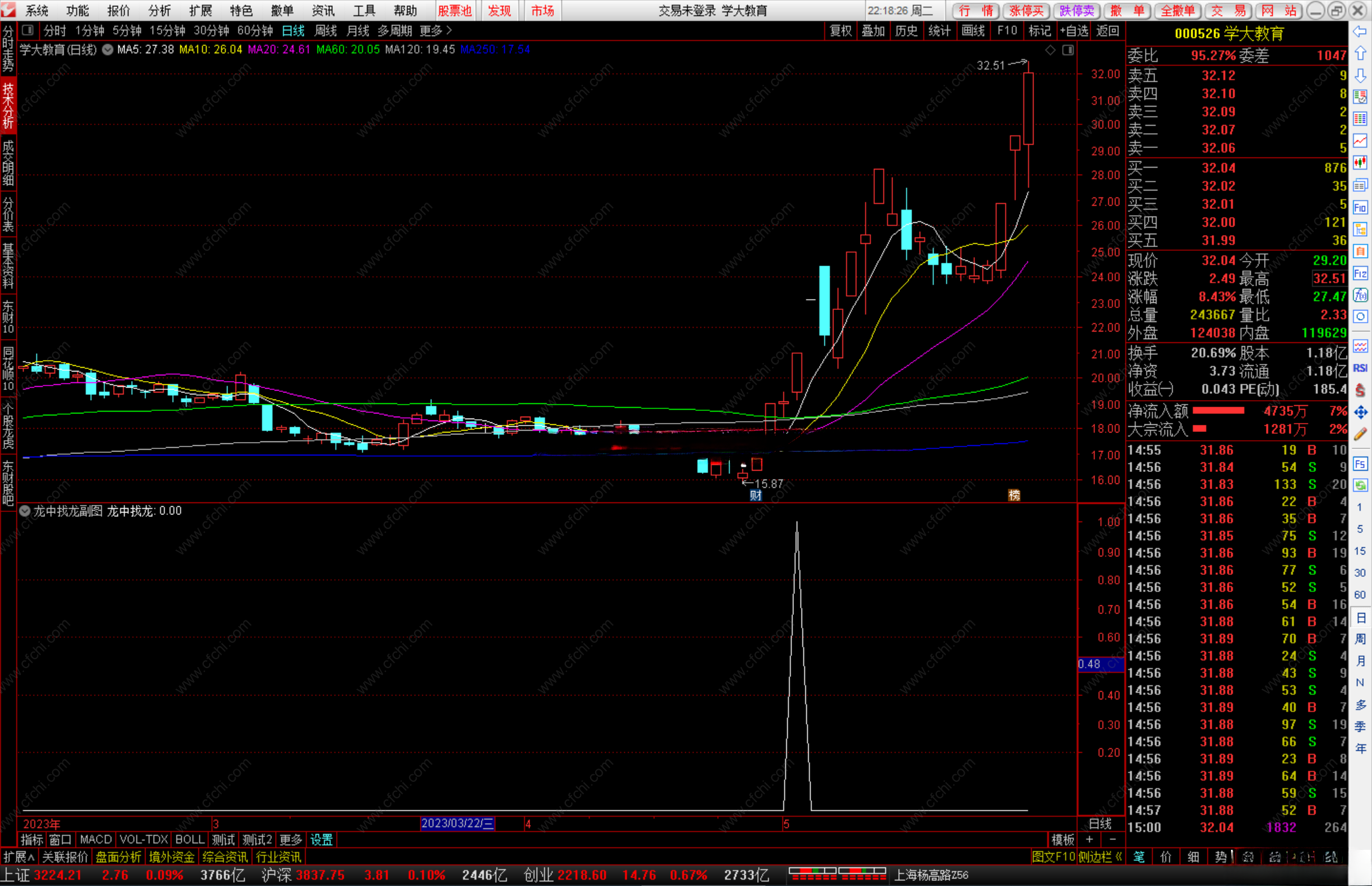1372x886 pixels.
Task: Toggle the 龙中找龙副图 indicator circle button
Action: pos(25,511)
